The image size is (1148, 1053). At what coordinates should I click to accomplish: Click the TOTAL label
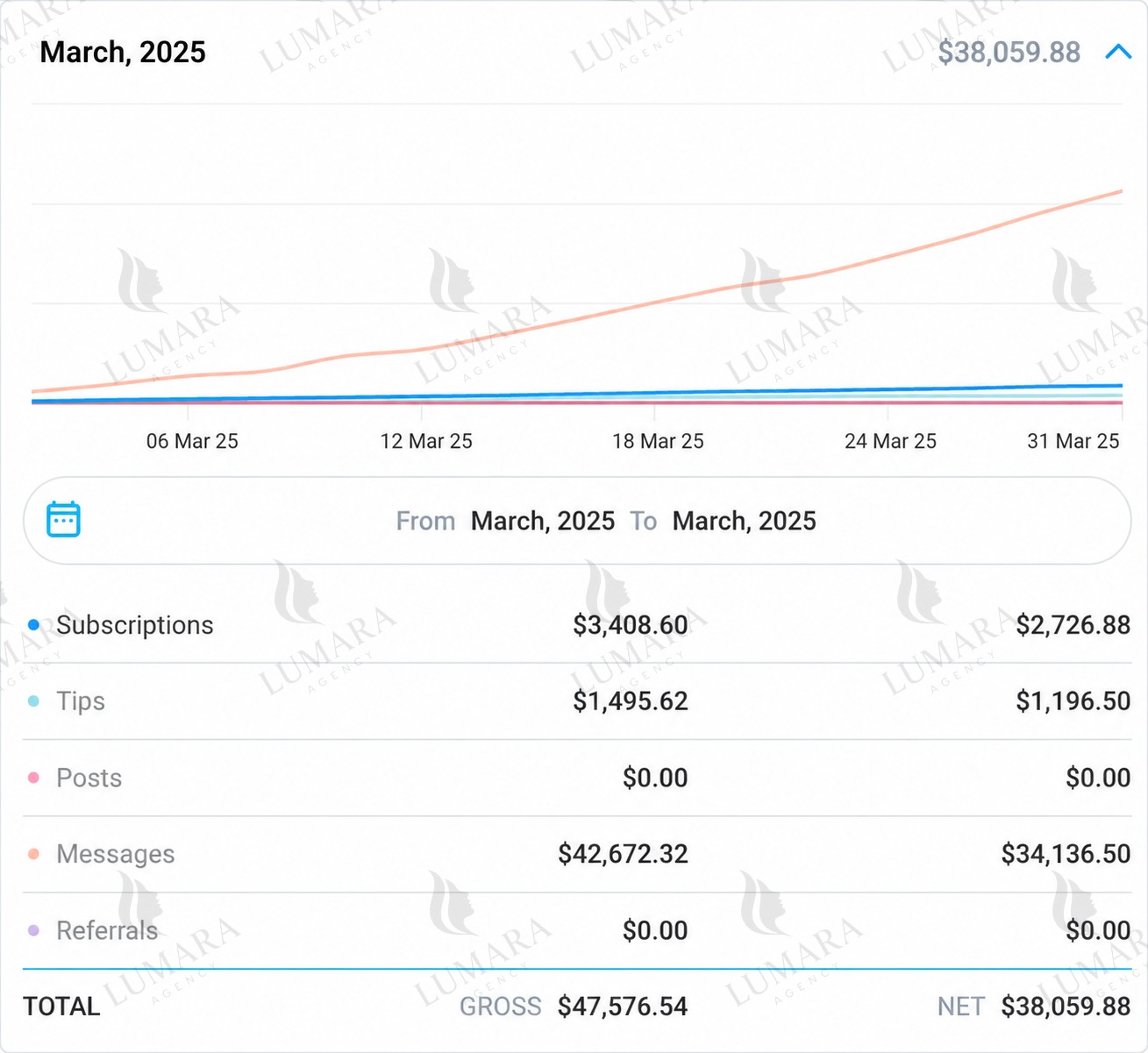pos(61,1007)
